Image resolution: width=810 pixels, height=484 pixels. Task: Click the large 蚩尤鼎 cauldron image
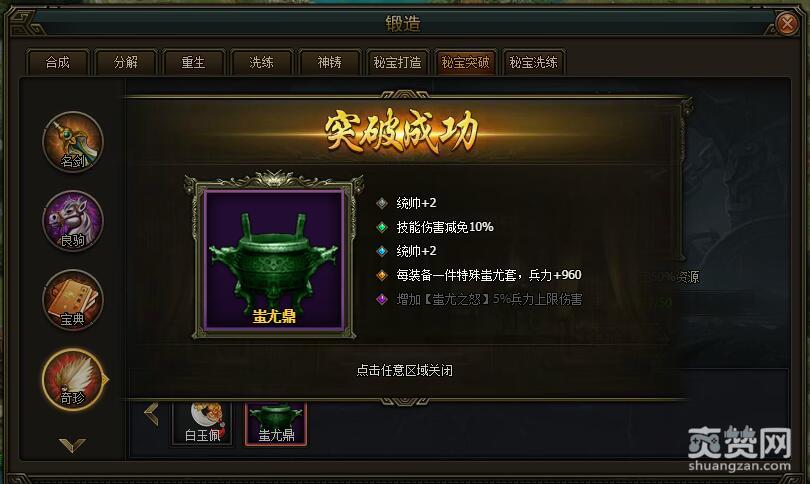click(274, 260)
